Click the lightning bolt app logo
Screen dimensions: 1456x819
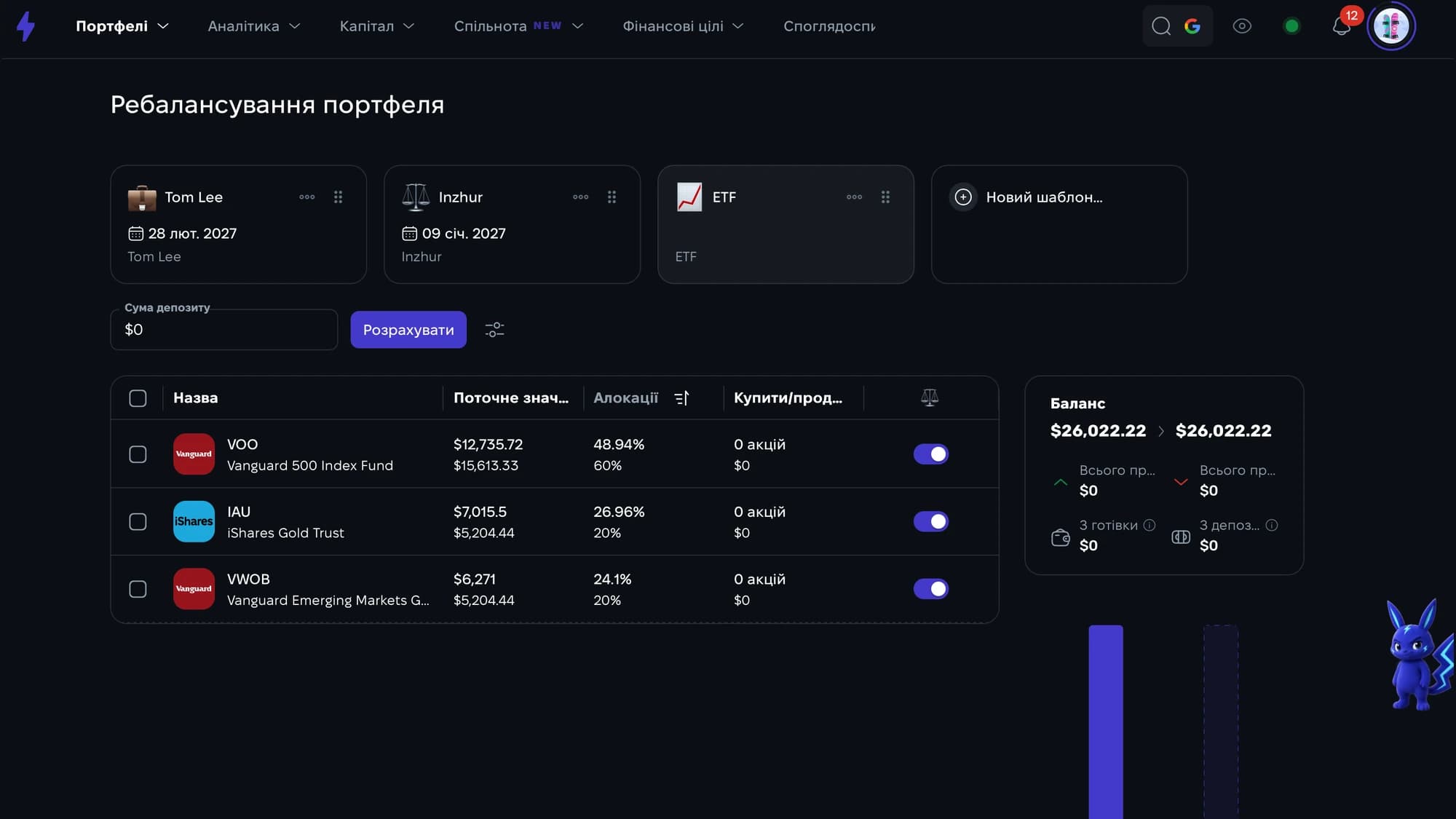[x=26, y=26]
